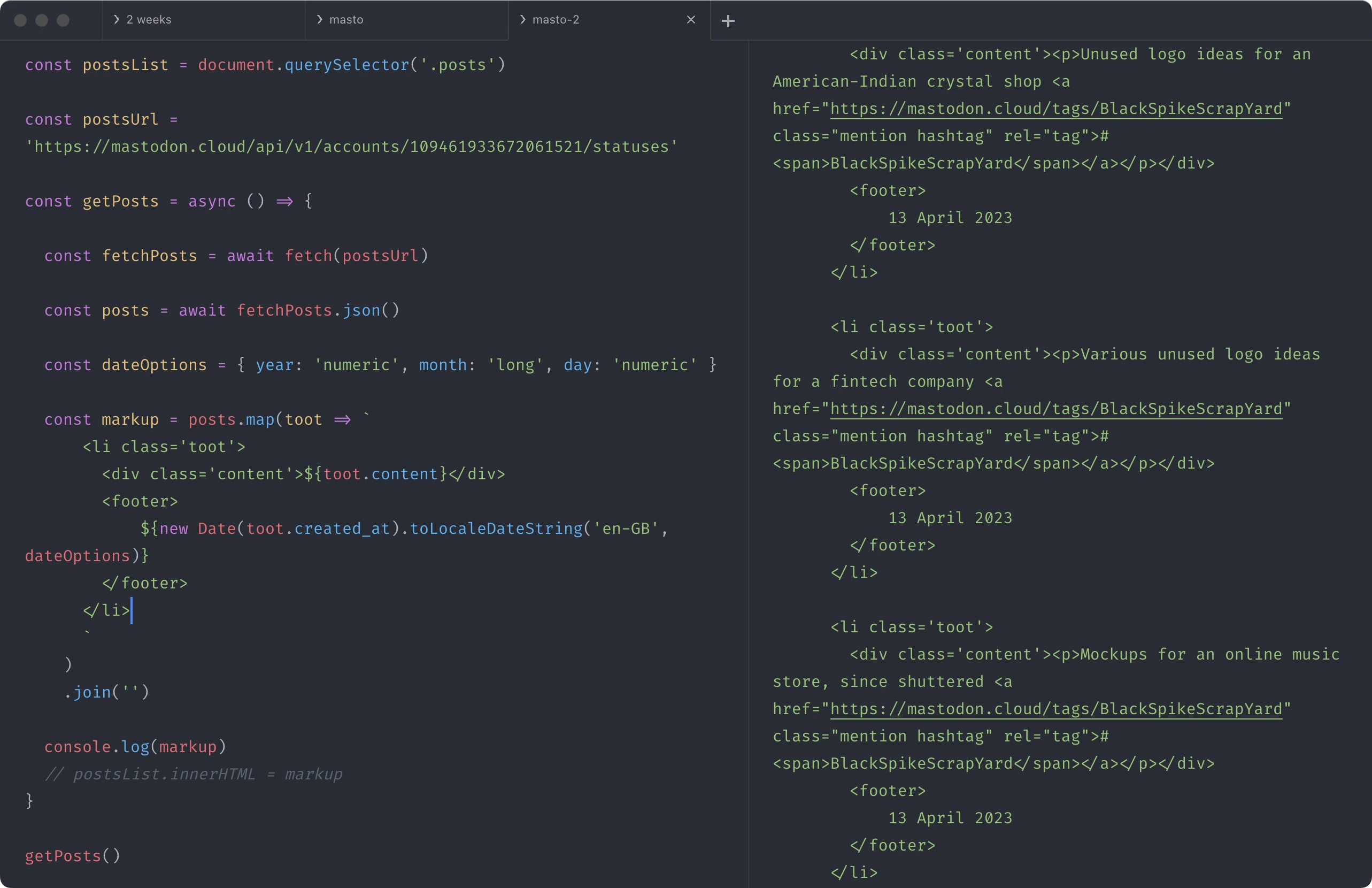Click the 'fetchPosts.json()' line
The image size is (1372, 888).
222,311
